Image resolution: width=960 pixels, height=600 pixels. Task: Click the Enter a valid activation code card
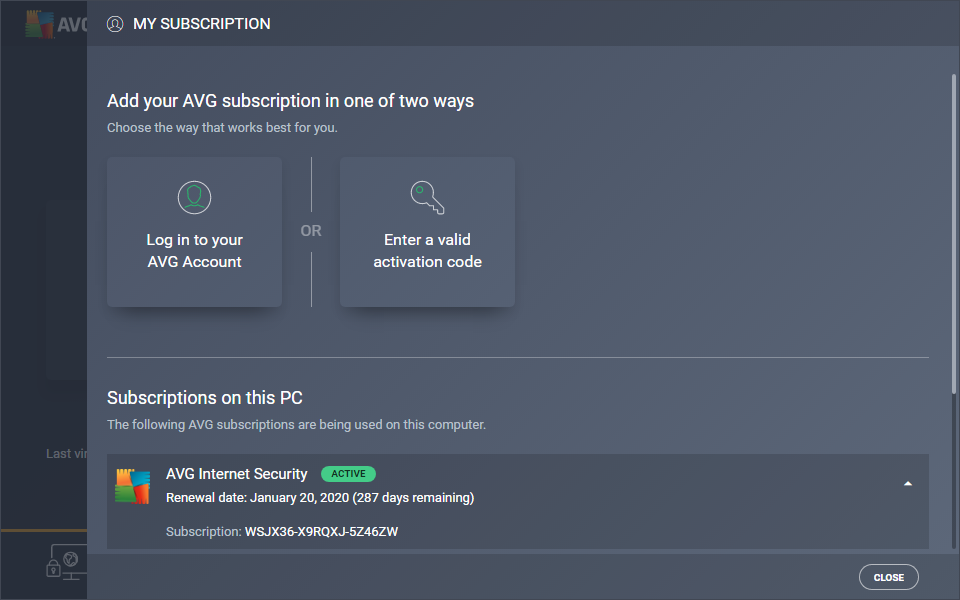click(x=427, y=232)
